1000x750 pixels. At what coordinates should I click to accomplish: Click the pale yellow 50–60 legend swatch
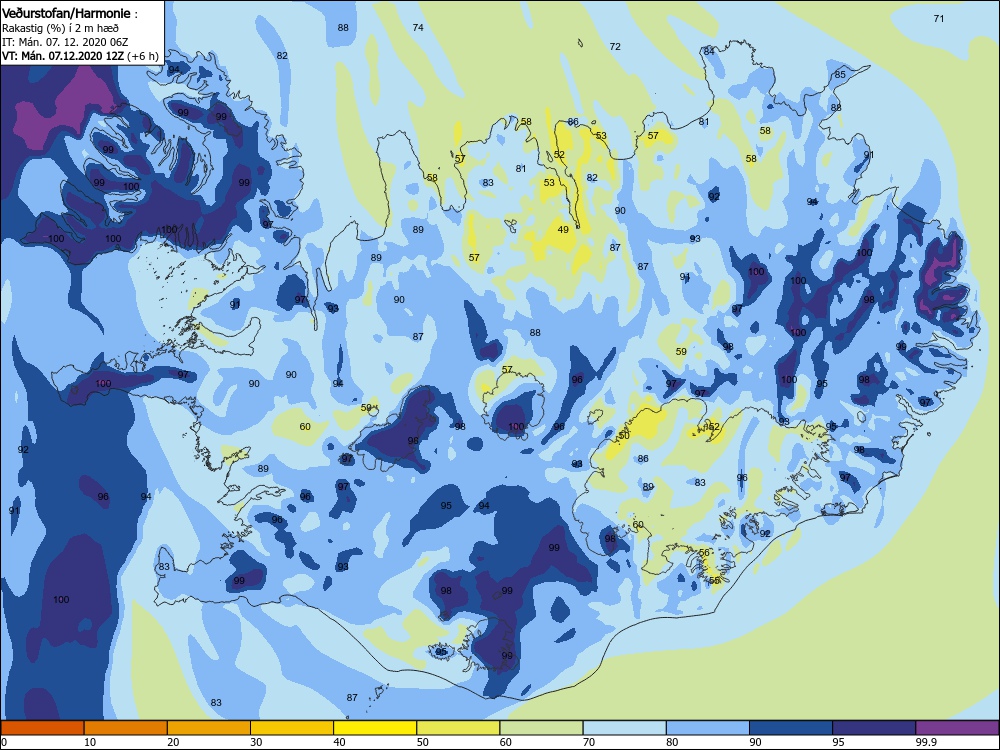(458, 728)
